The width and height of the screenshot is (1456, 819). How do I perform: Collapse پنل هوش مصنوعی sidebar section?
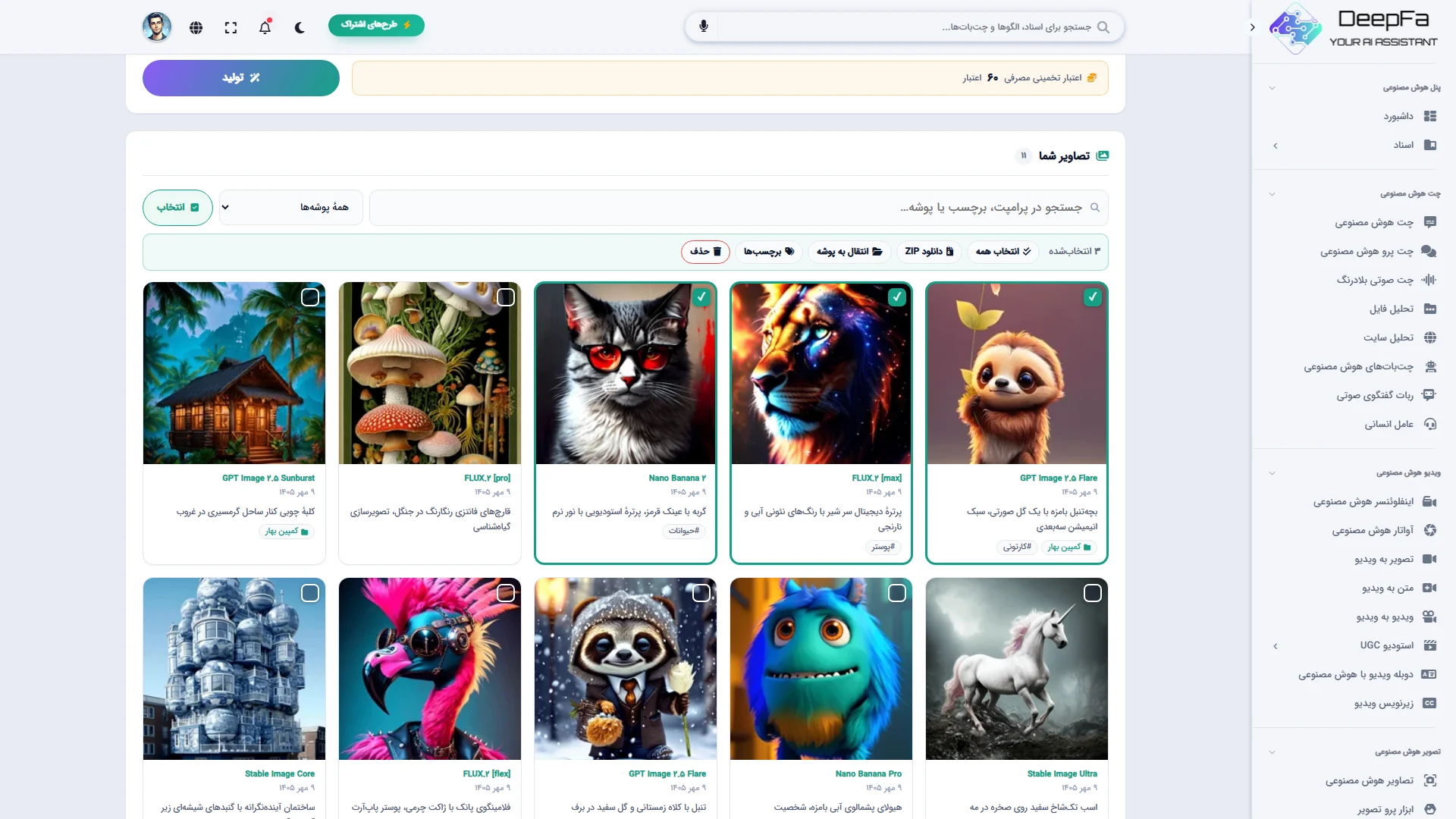tap(1272, 88)
